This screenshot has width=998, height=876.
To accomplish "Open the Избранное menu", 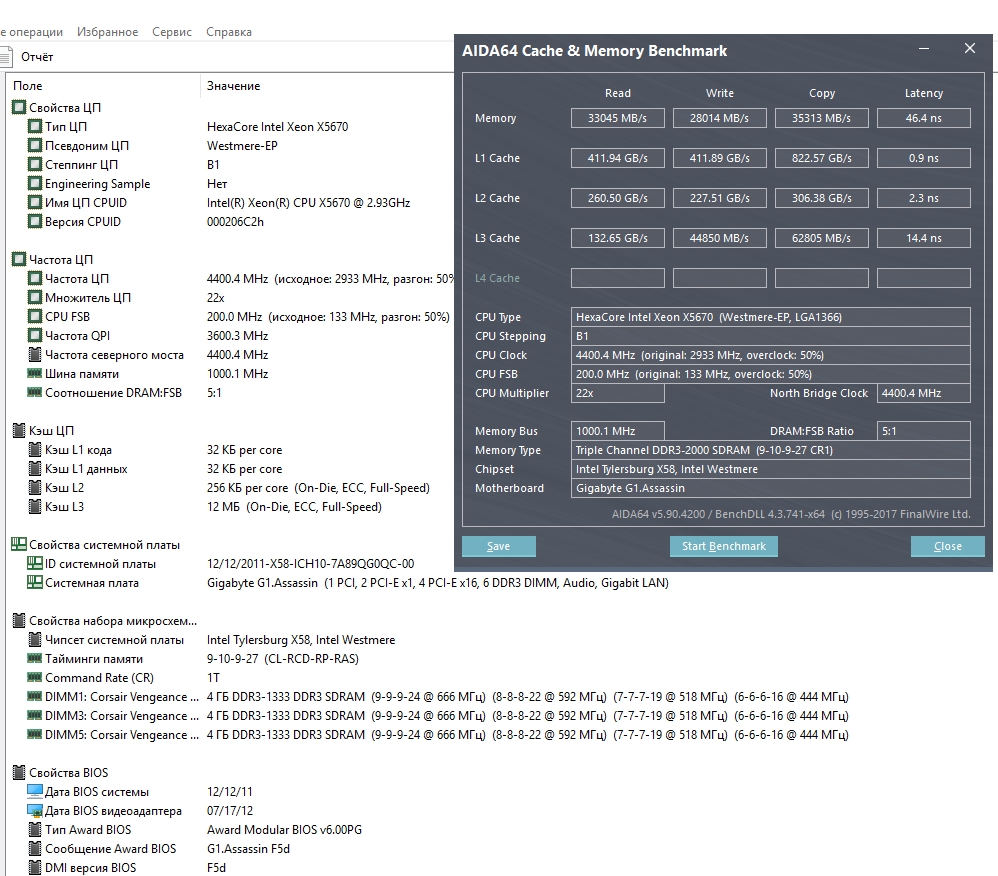I will point(108,32).
